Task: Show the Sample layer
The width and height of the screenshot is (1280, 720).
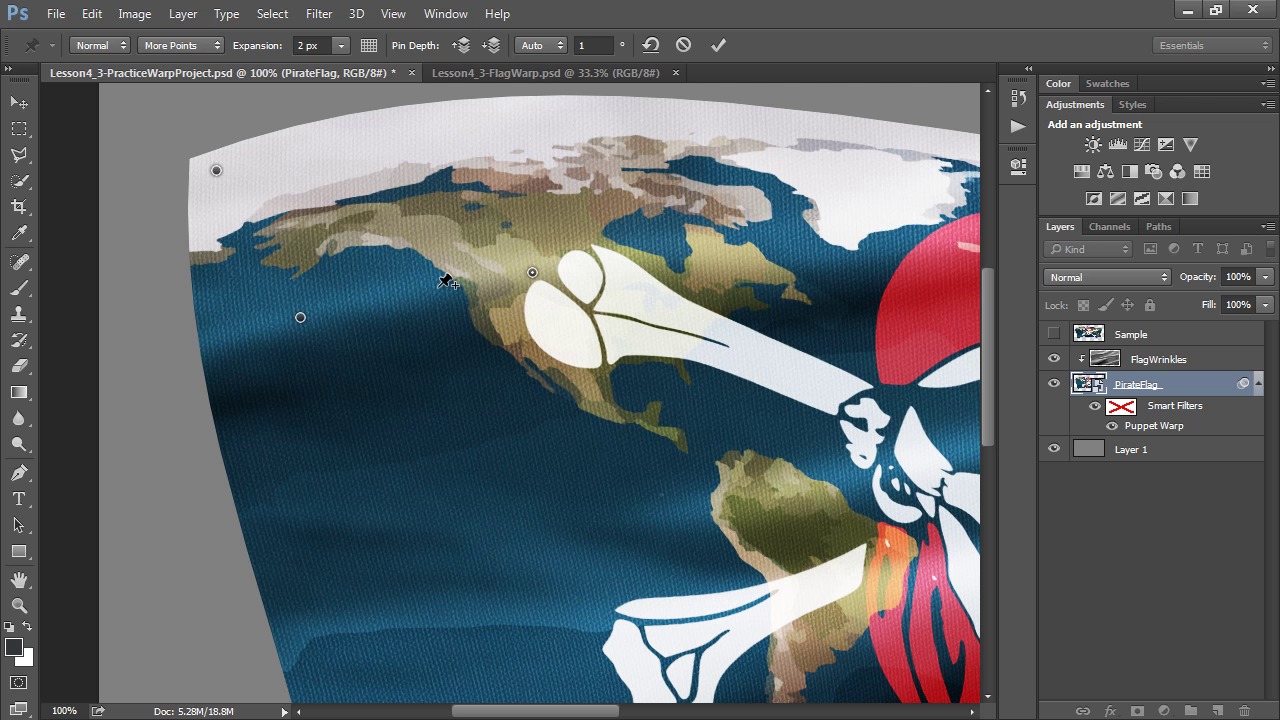Action: pyautogui.click(x=1053, y=334)
